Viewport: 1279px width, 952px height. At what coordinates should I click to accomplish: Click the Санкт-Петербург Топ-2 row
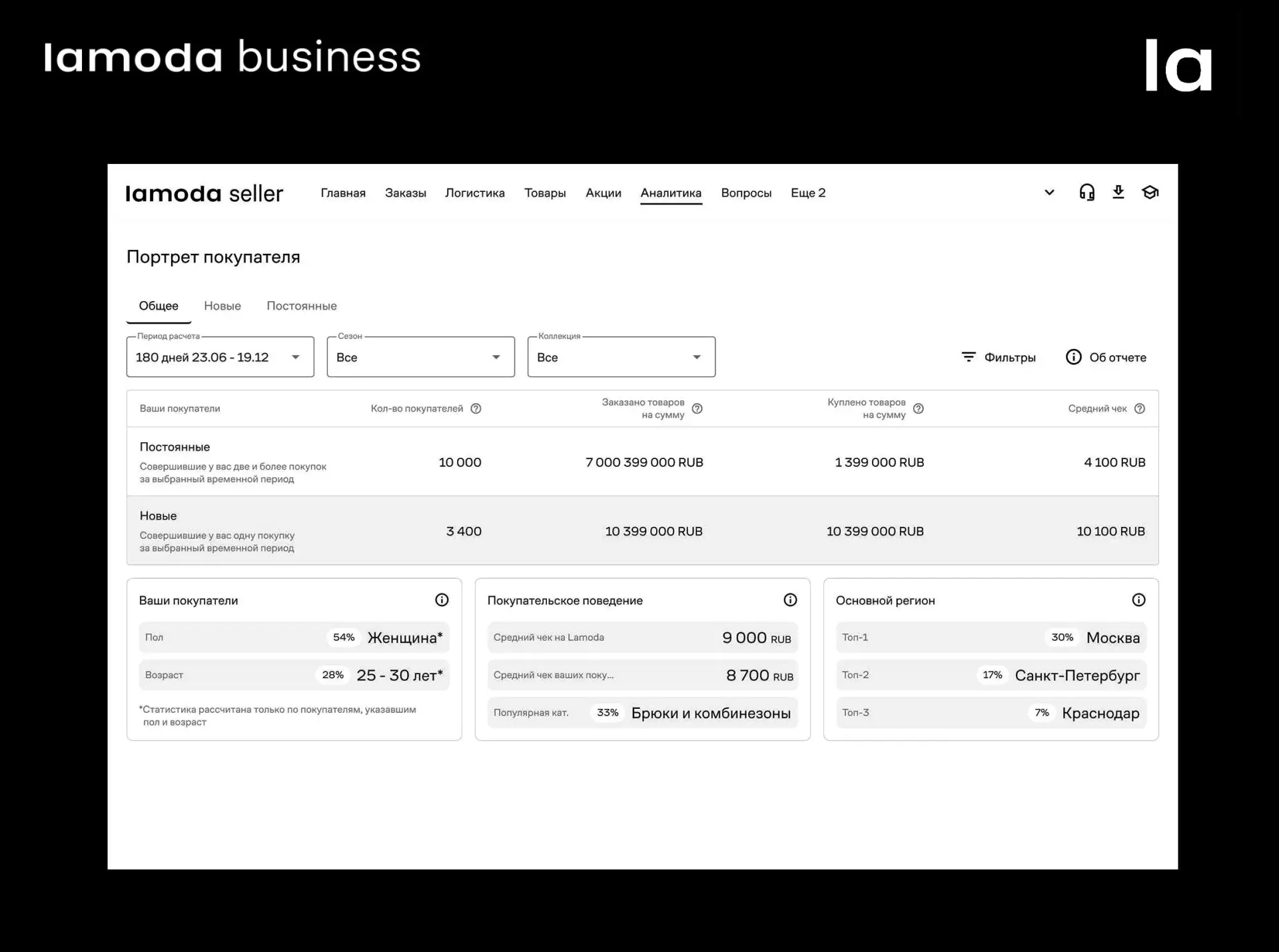(991, 675)
